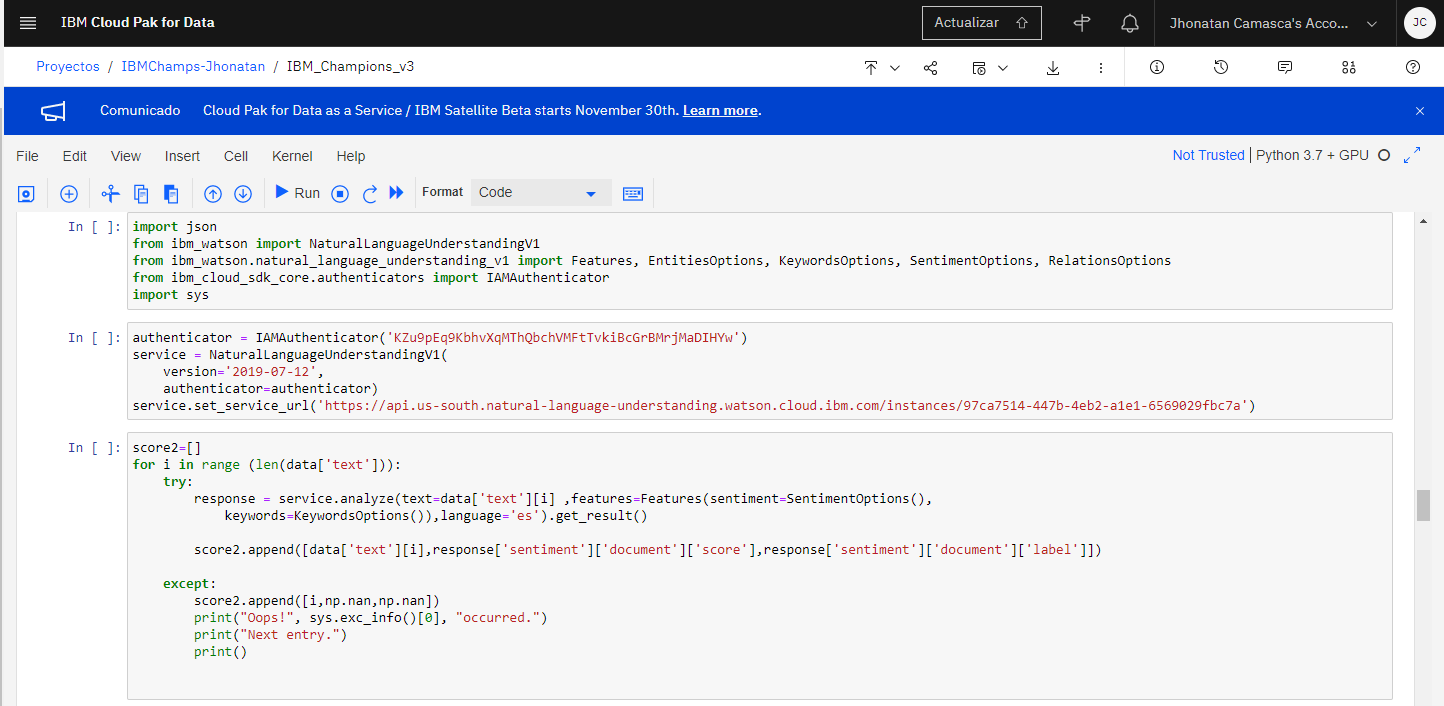Image resolution: width=1444 pixels, height=706 pixels.
Task: Open the guided tours signpost icon
Action: tap(1082, 23)
